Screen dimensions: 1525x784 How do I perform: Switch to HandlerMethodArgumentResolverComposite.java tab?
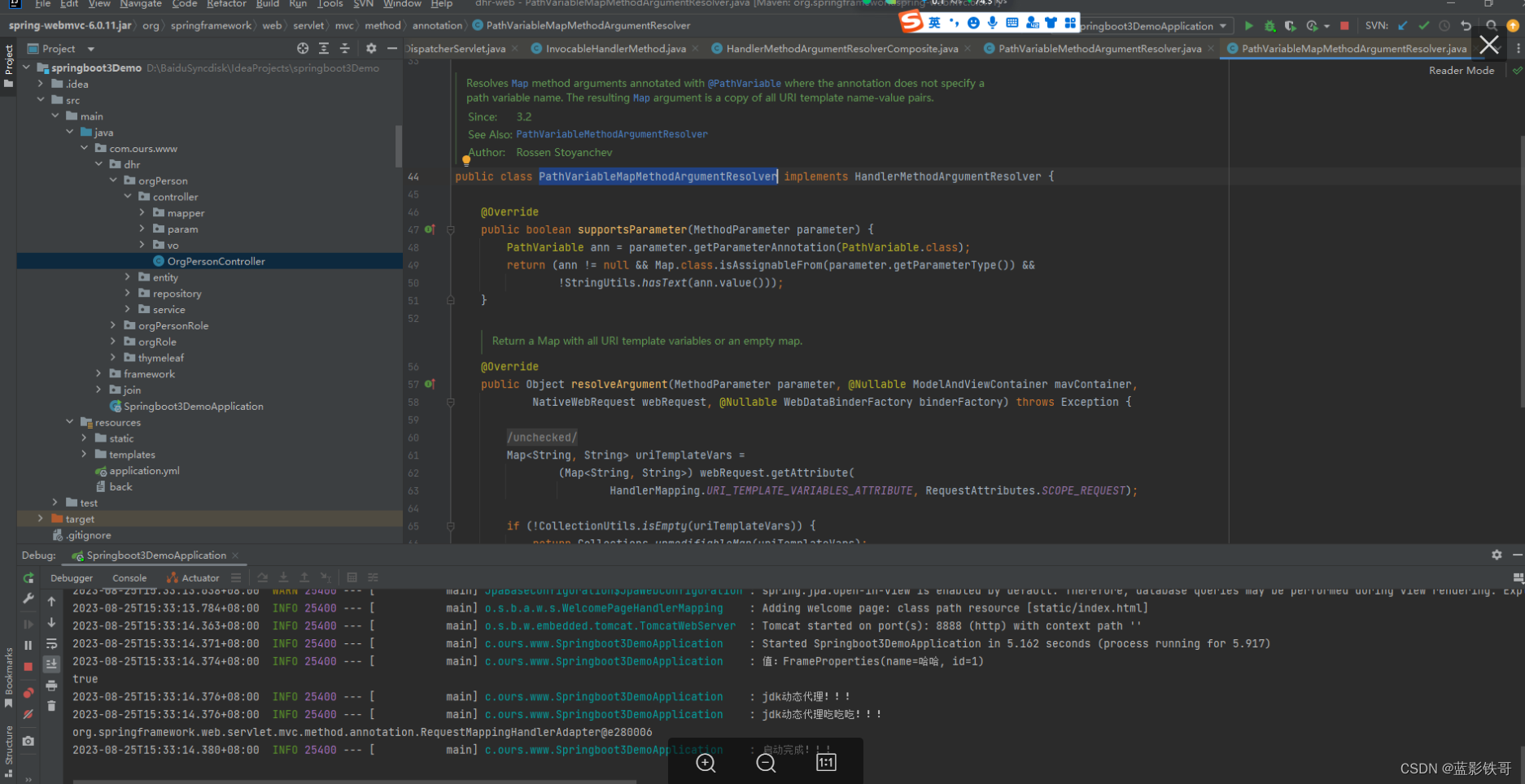pos(841,49)
